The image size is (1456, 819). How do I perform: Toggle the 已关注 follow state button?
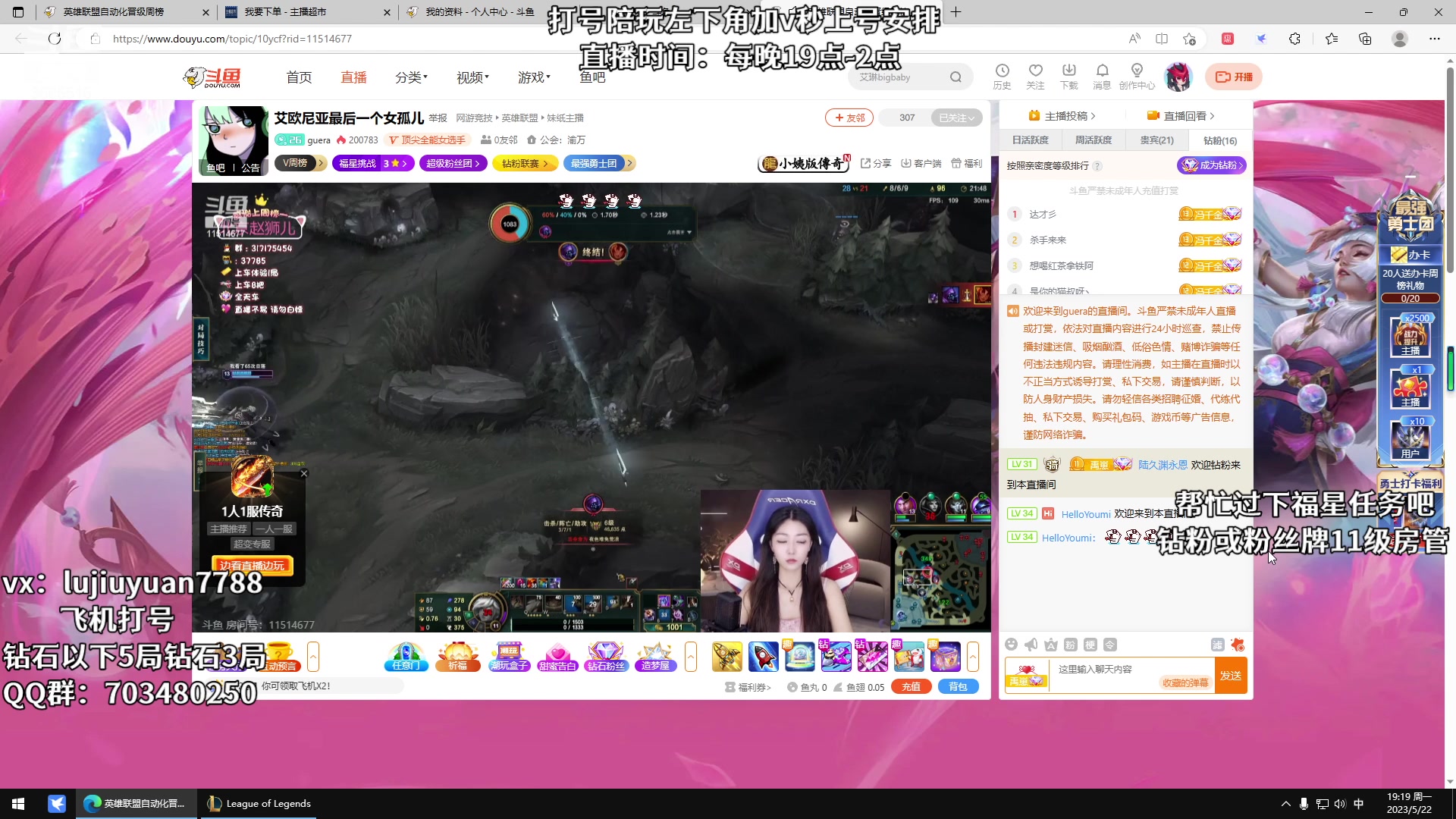click(x=956, y=118)
